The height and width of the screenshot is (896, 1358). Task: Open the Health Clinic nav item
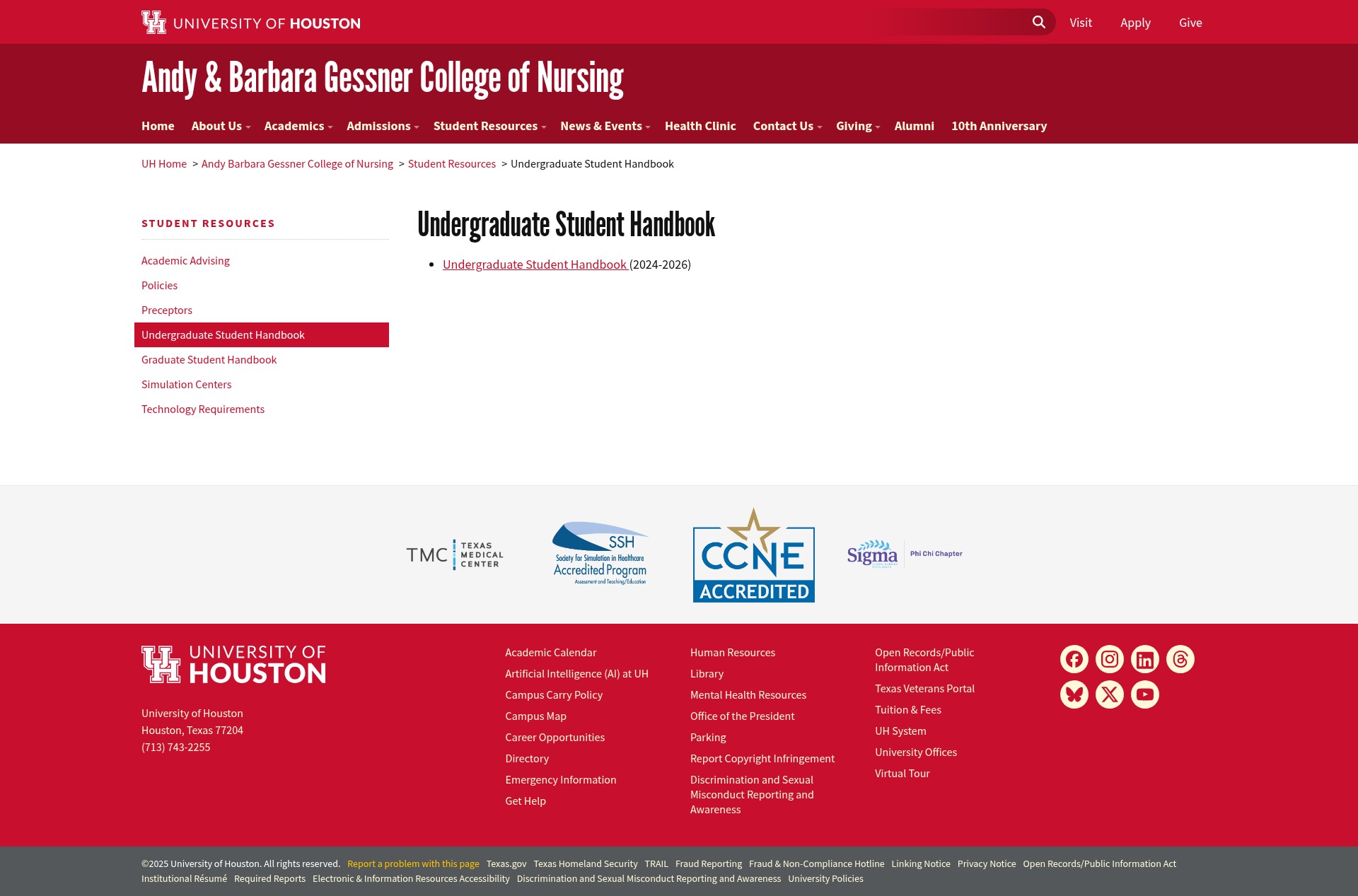tap(700, 126)
